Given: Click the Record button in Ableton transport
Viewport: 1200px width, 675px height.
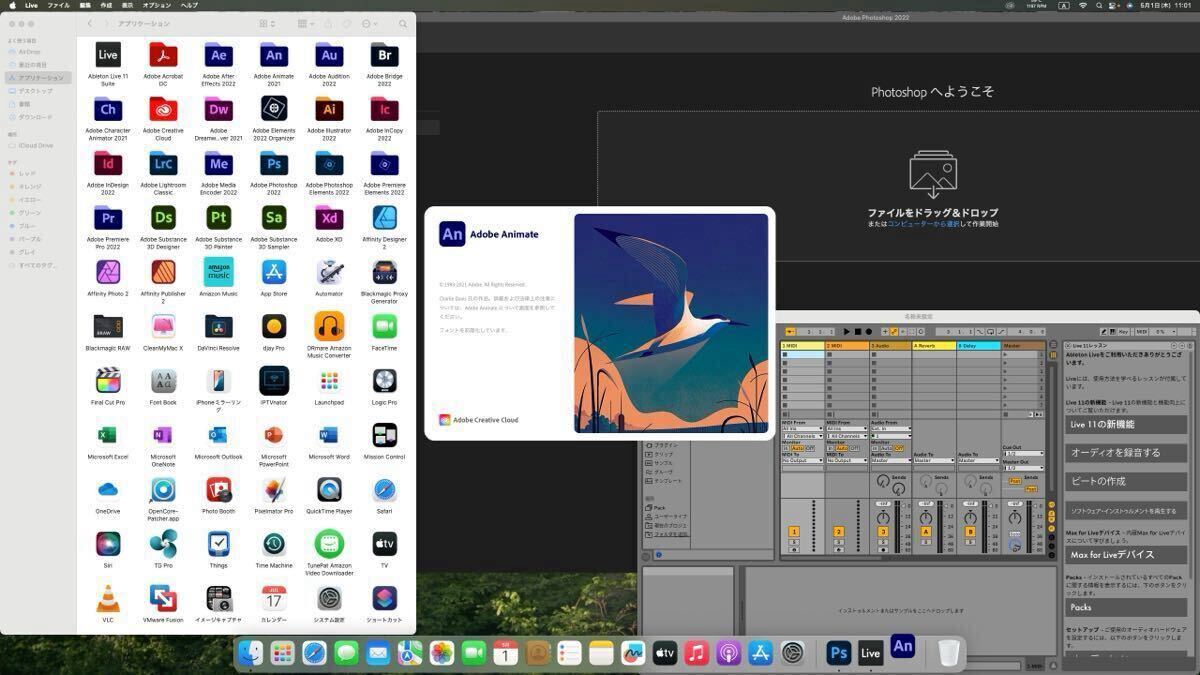Looking at the screenshot, I should click(x=868, y=332).
